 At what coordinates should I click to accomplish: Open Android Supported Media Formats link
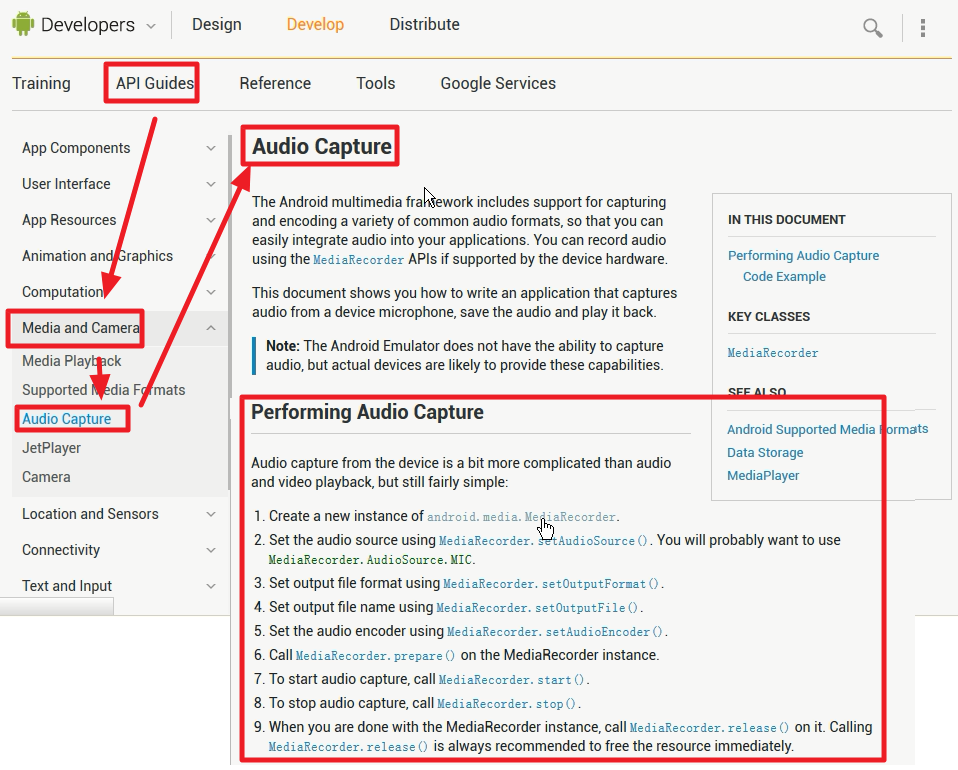point(827,430)
